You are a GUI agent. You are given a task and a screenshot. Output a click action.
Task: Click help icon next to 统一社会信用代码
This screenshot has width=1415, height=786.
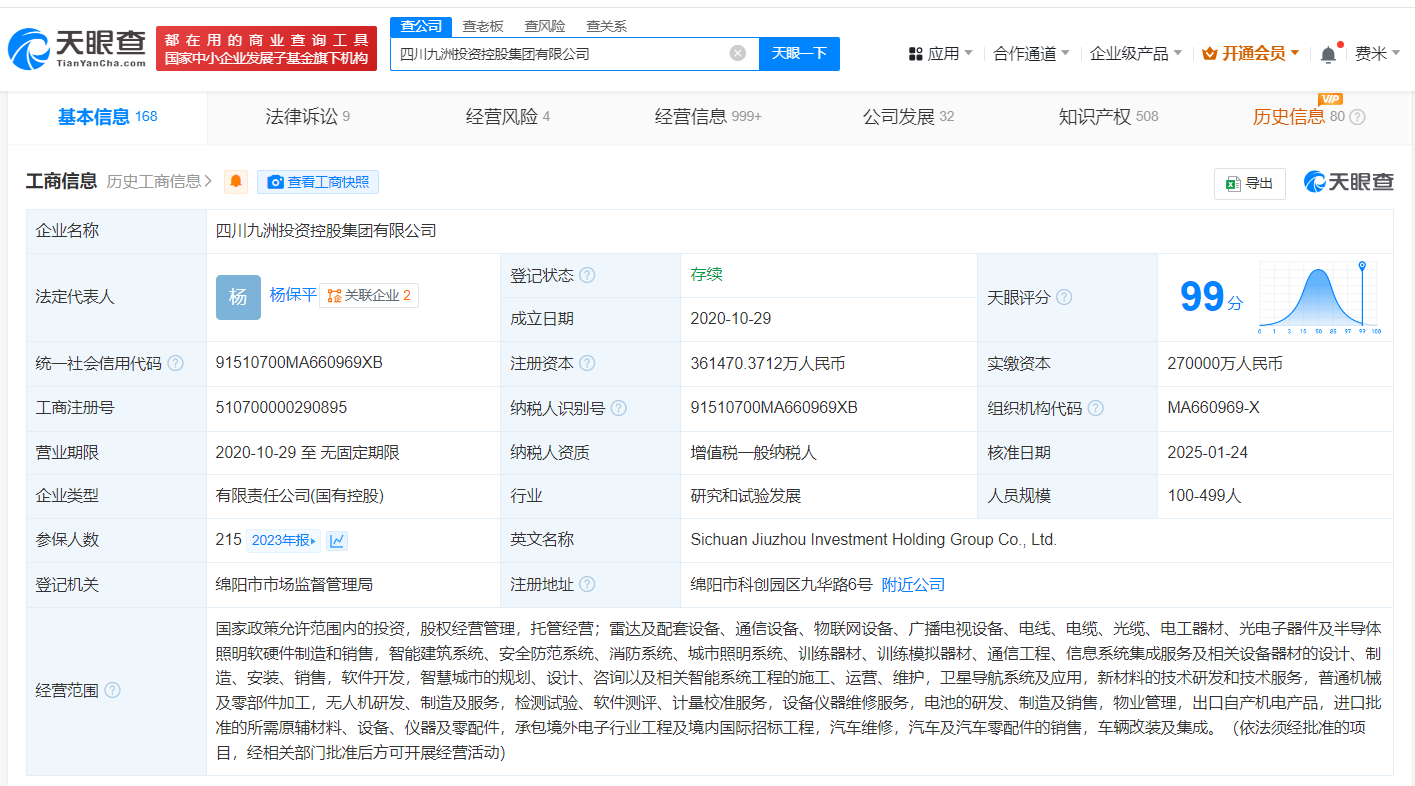tap(176, 364)
